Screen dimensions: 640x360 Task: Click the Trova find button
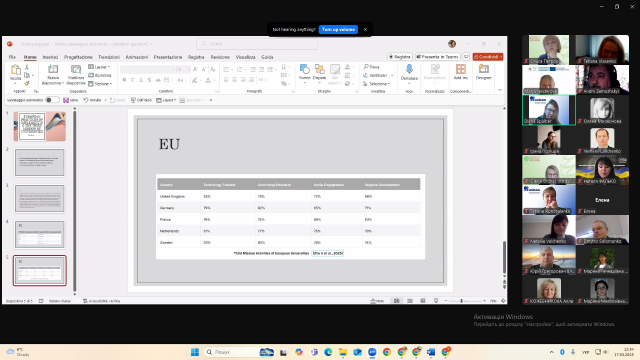[371, 67]
